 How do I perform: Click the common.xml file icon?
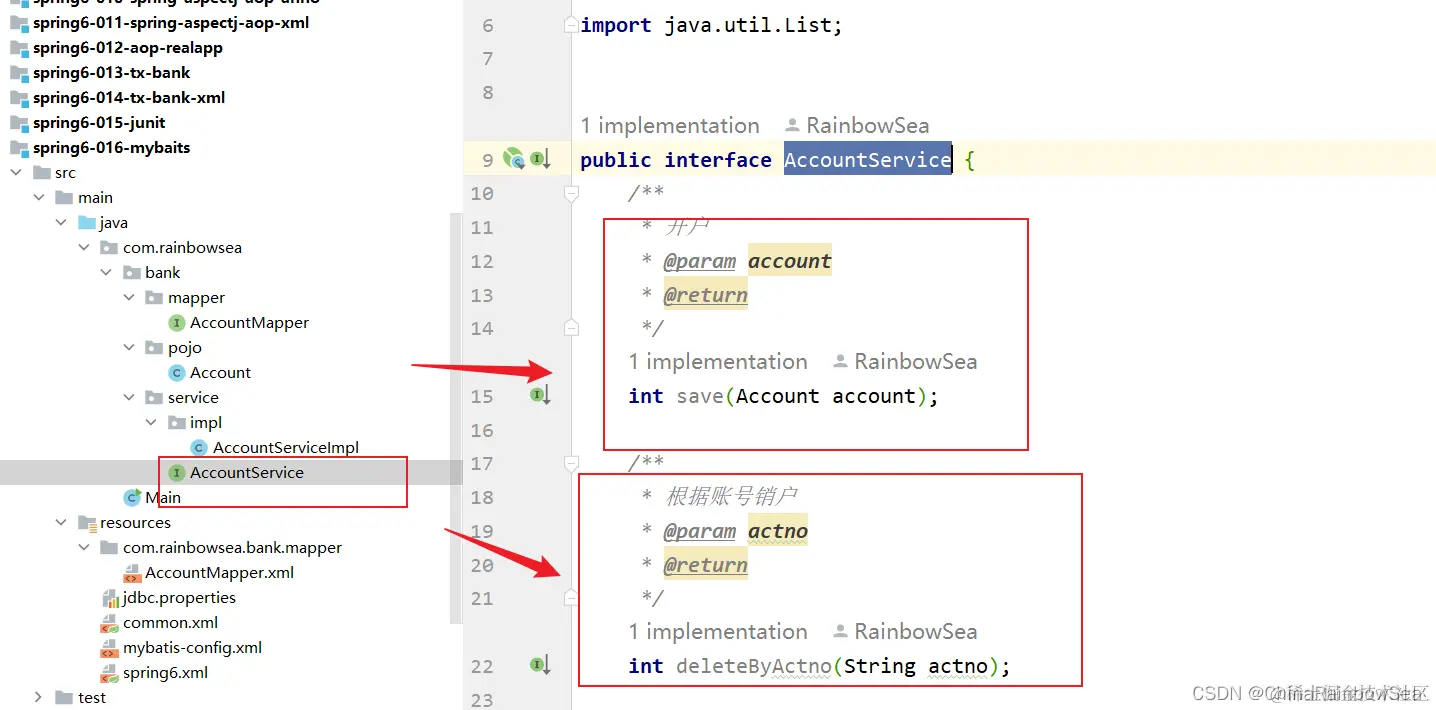pyautogui.click(x=110, y=623)
